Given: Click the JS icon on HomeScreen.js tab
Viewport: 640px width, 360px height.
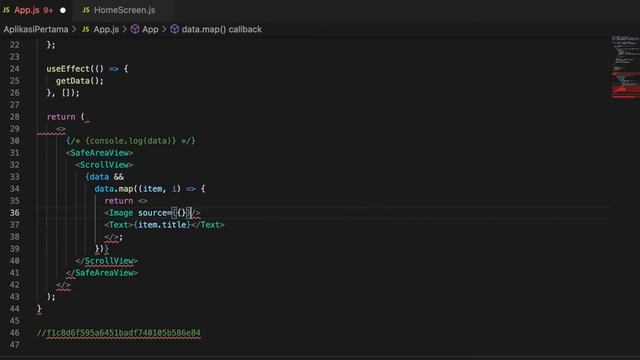Looking at the screenshot, I should coord(86,10).
